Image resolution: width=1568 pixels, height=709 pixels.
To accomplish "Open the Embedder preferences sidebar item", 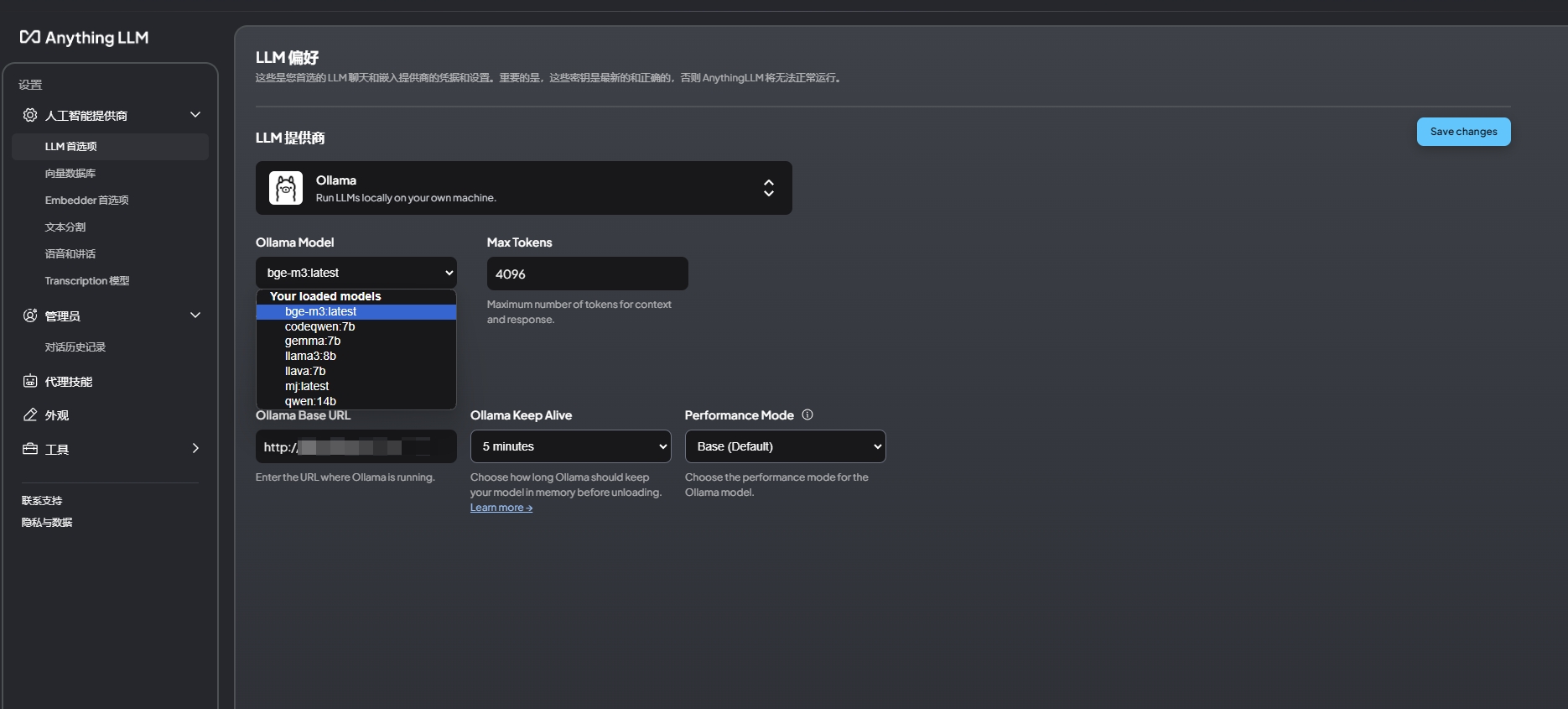I will (x=86, y=201).
